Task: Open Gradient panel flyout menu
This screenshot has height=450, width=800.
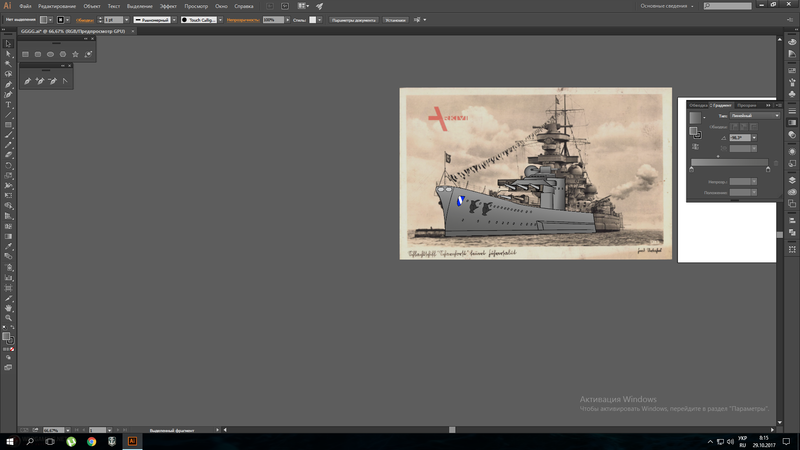Action: point(779,106)
